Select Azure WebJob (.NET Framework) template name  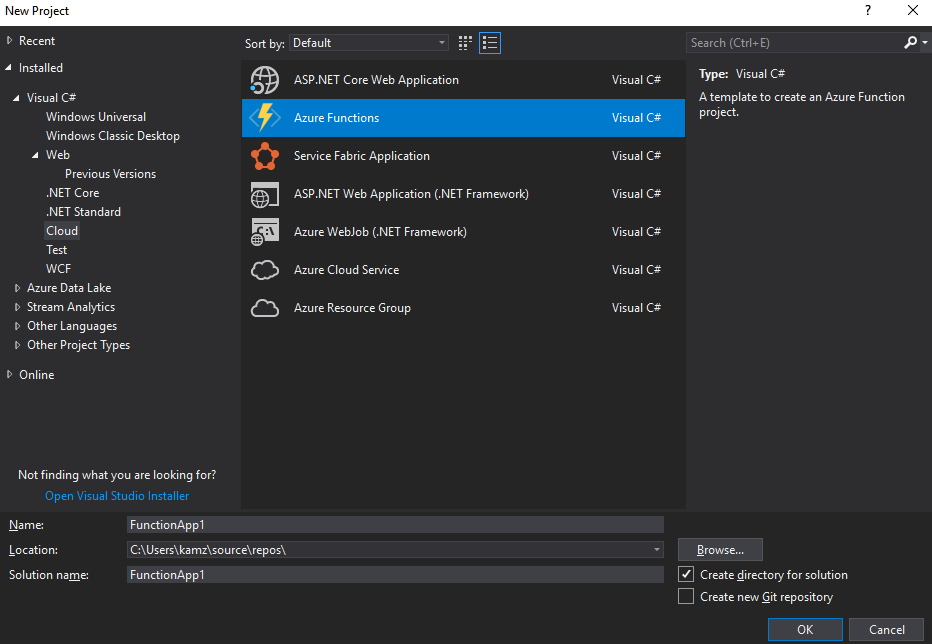[380, 232]
